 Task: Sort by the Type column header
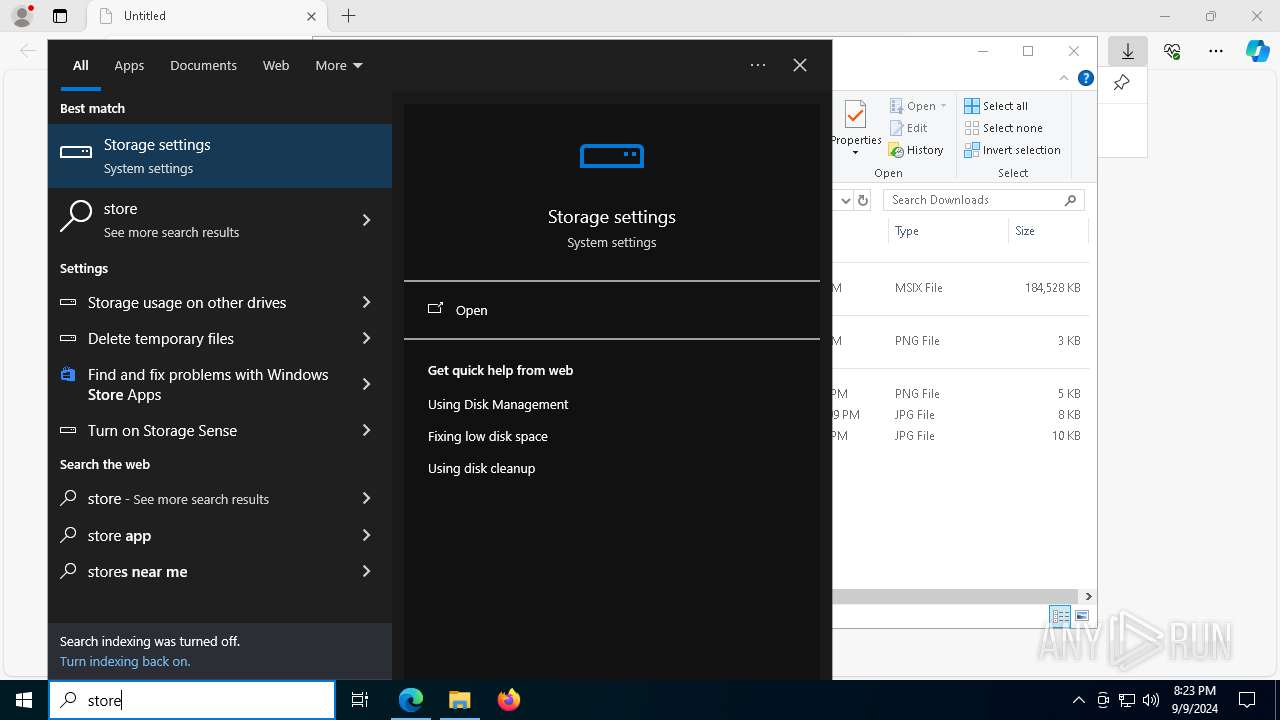pos(948,231)
